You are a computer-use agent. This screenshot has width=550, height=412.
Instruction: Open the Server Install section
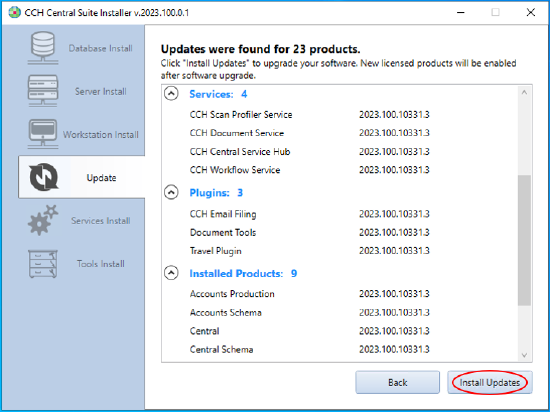click(x=101, y=92)
